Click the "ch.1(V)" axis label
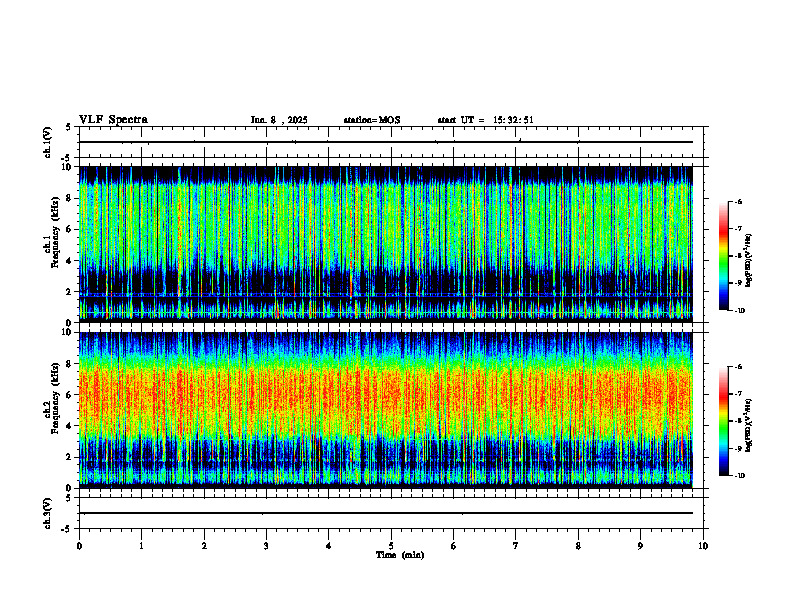 tap(48, 142)
